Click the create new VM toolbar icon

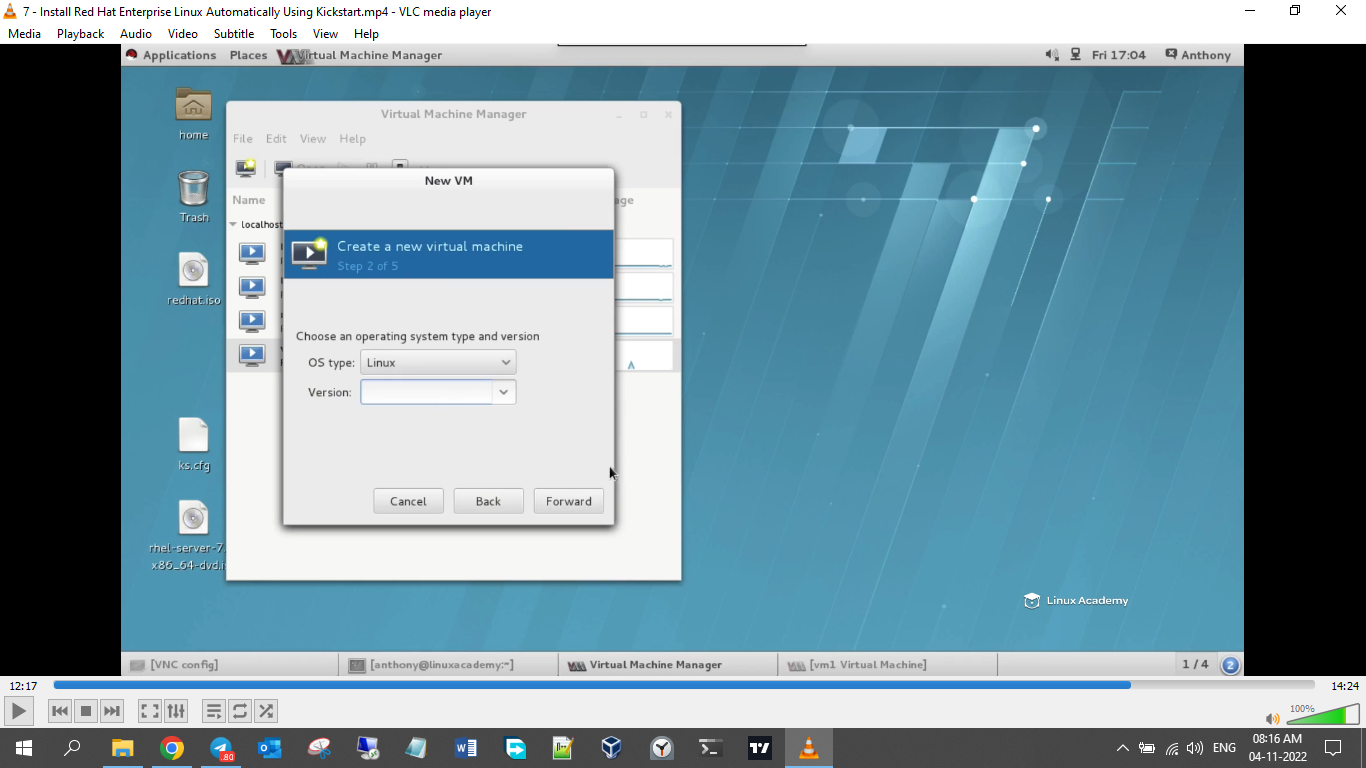[246, 168]
